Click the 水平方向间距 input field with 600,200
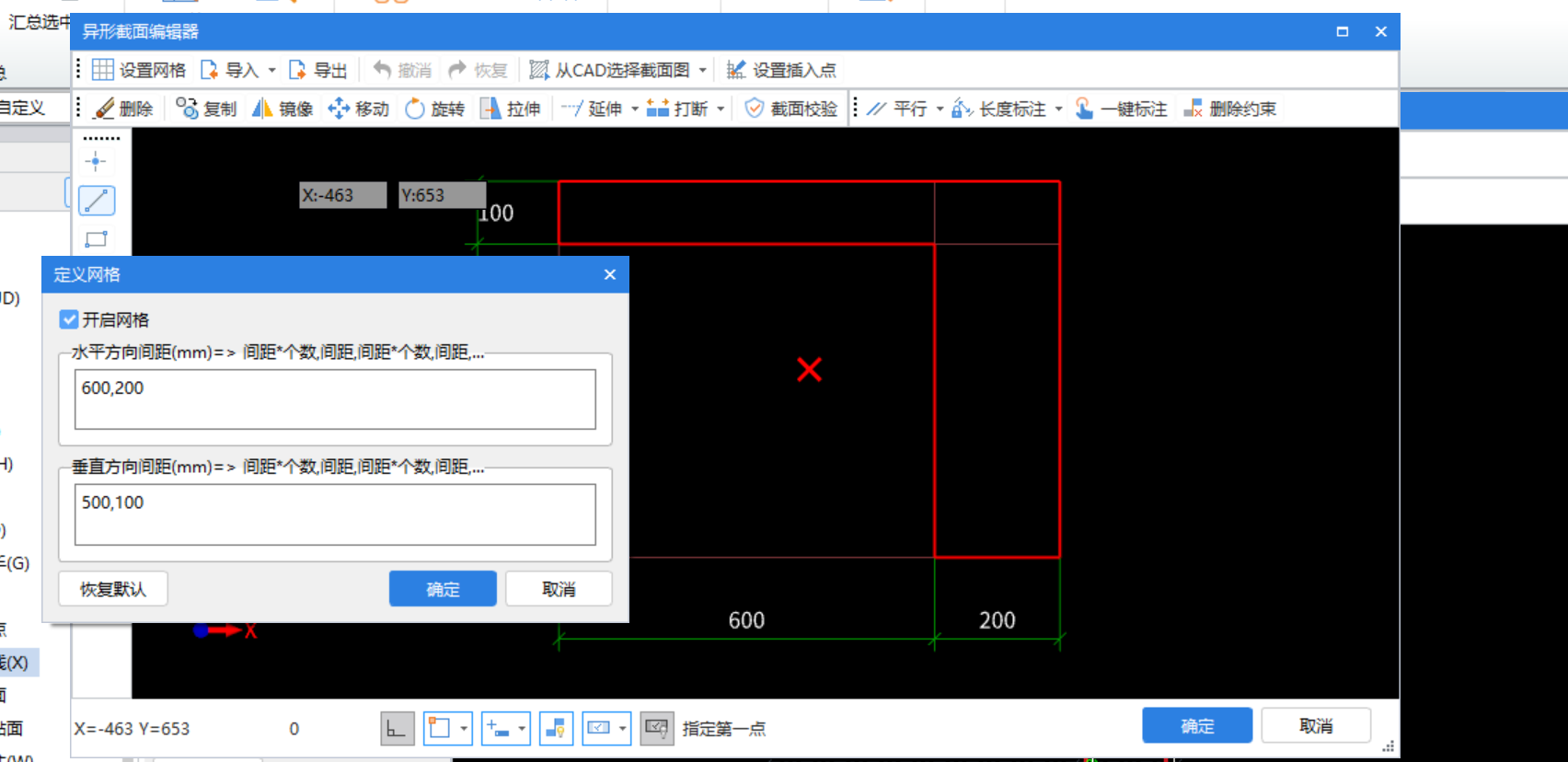Image resolution: width=1568 pixels, height=762 pixels. [x=335, y=399]
